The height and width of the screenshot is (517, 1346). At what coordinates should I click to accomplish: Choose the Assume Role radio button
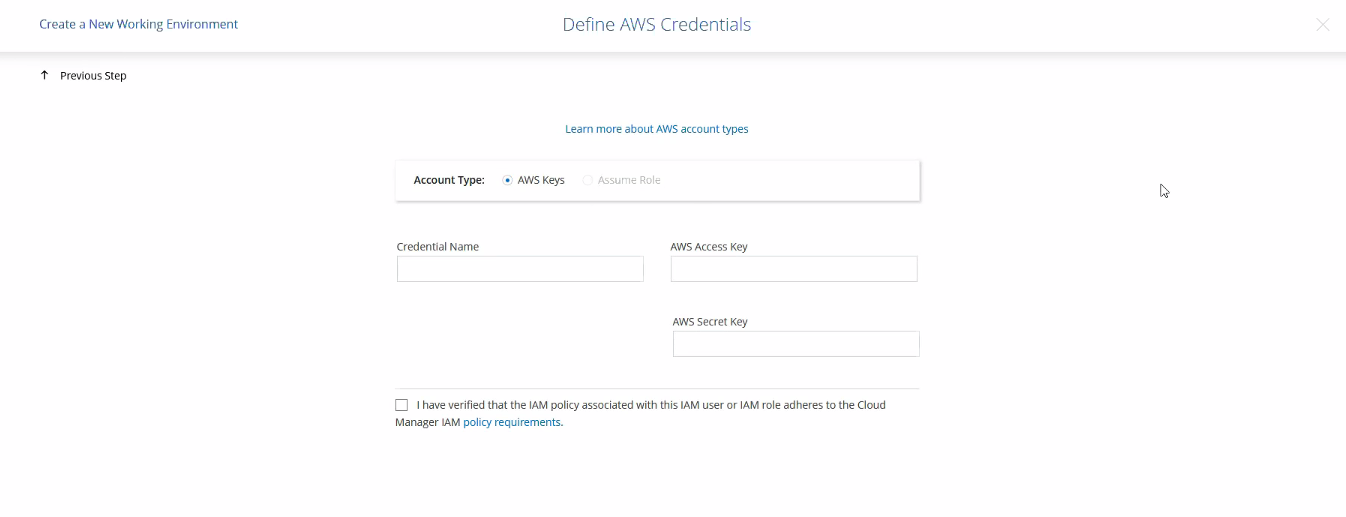click(588, 180)
